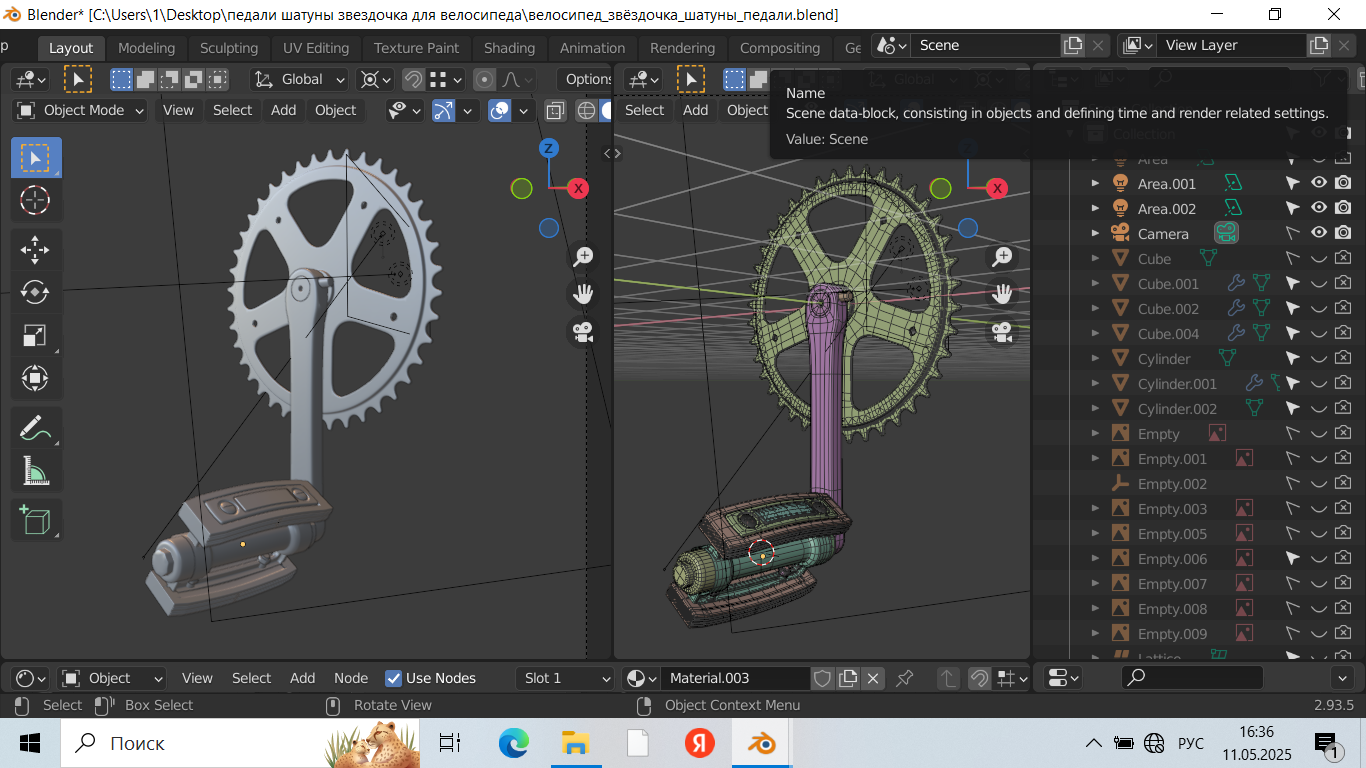Activate the Move tool

pyautogui.click(x=35, y=249)
